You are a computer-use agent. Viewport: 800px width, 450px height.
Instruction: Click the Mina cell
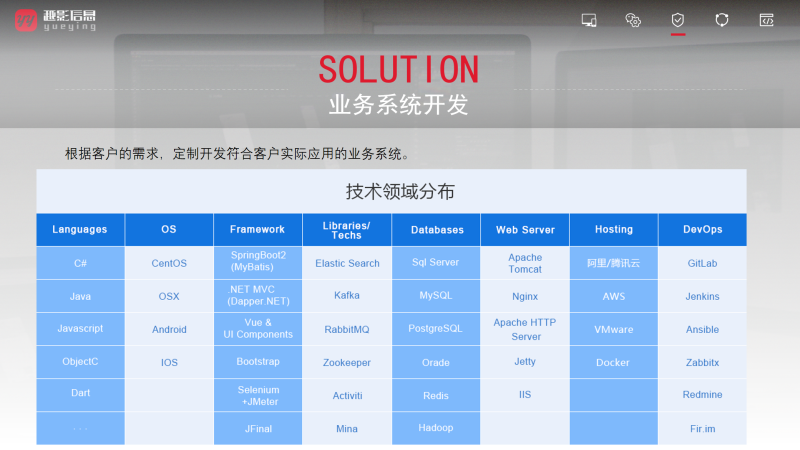[x=347, y=429]
